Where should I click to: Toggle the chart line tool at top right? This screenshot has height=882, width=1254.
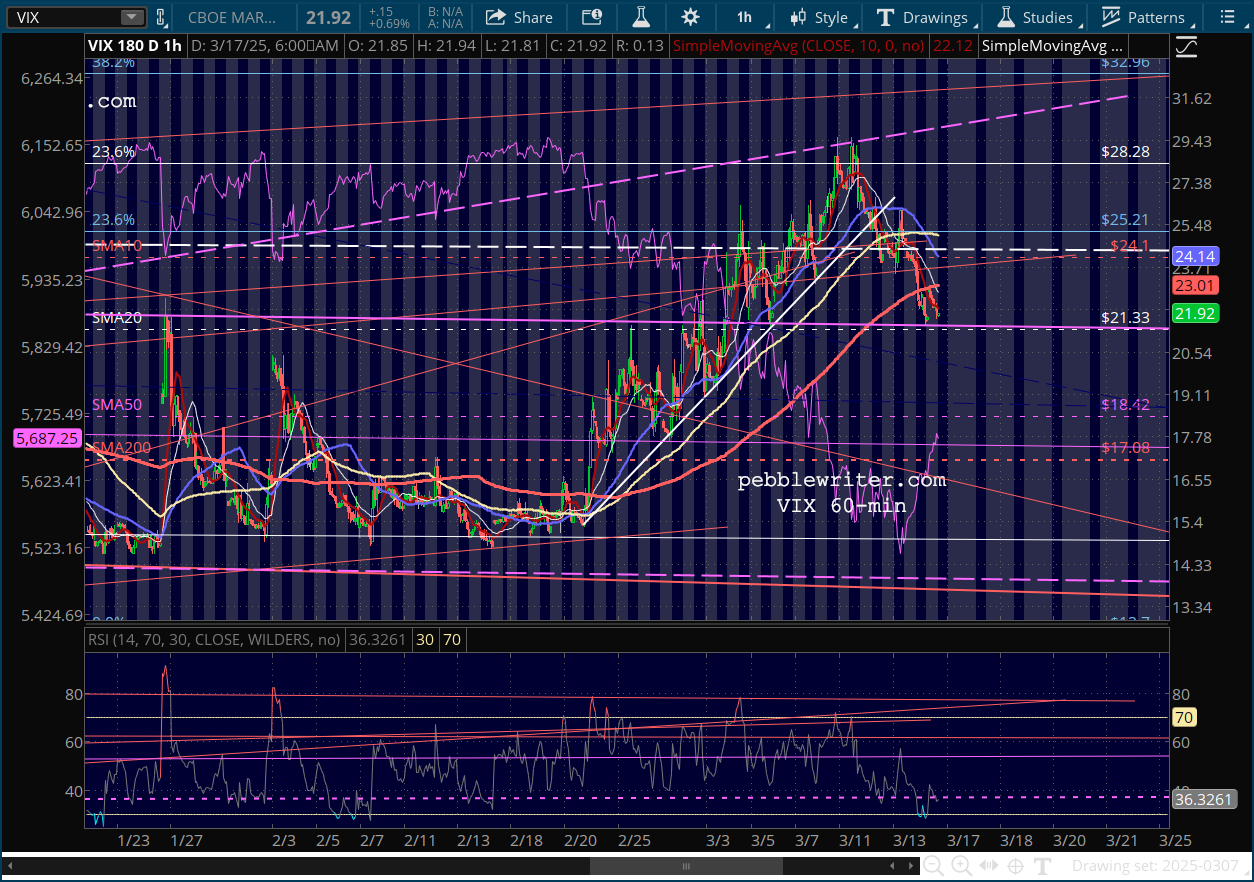point(1186,46)
